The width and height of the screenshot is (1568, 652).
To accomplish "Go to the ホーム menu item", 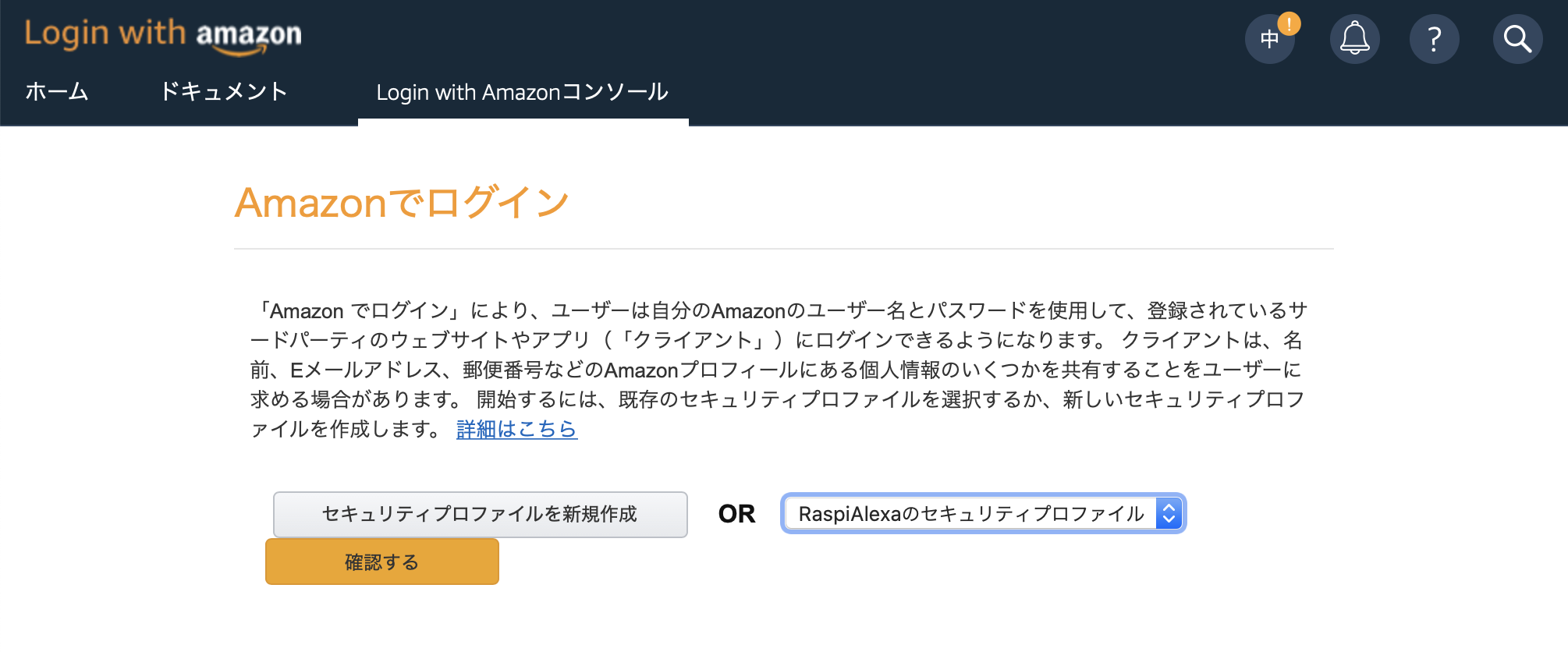I will [57, 92].
